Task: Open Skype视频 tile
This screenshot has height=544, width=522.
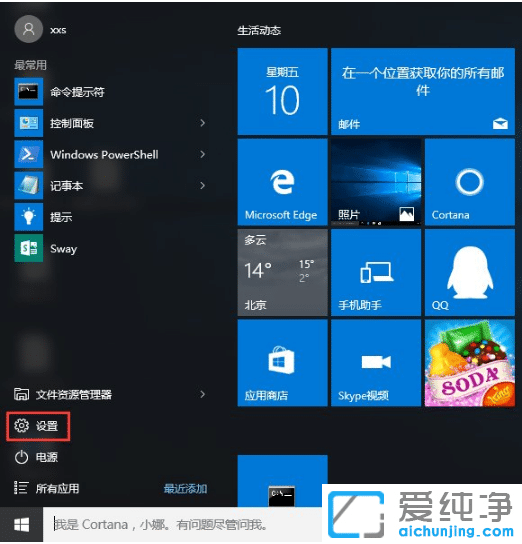Action: click(376, 363)
